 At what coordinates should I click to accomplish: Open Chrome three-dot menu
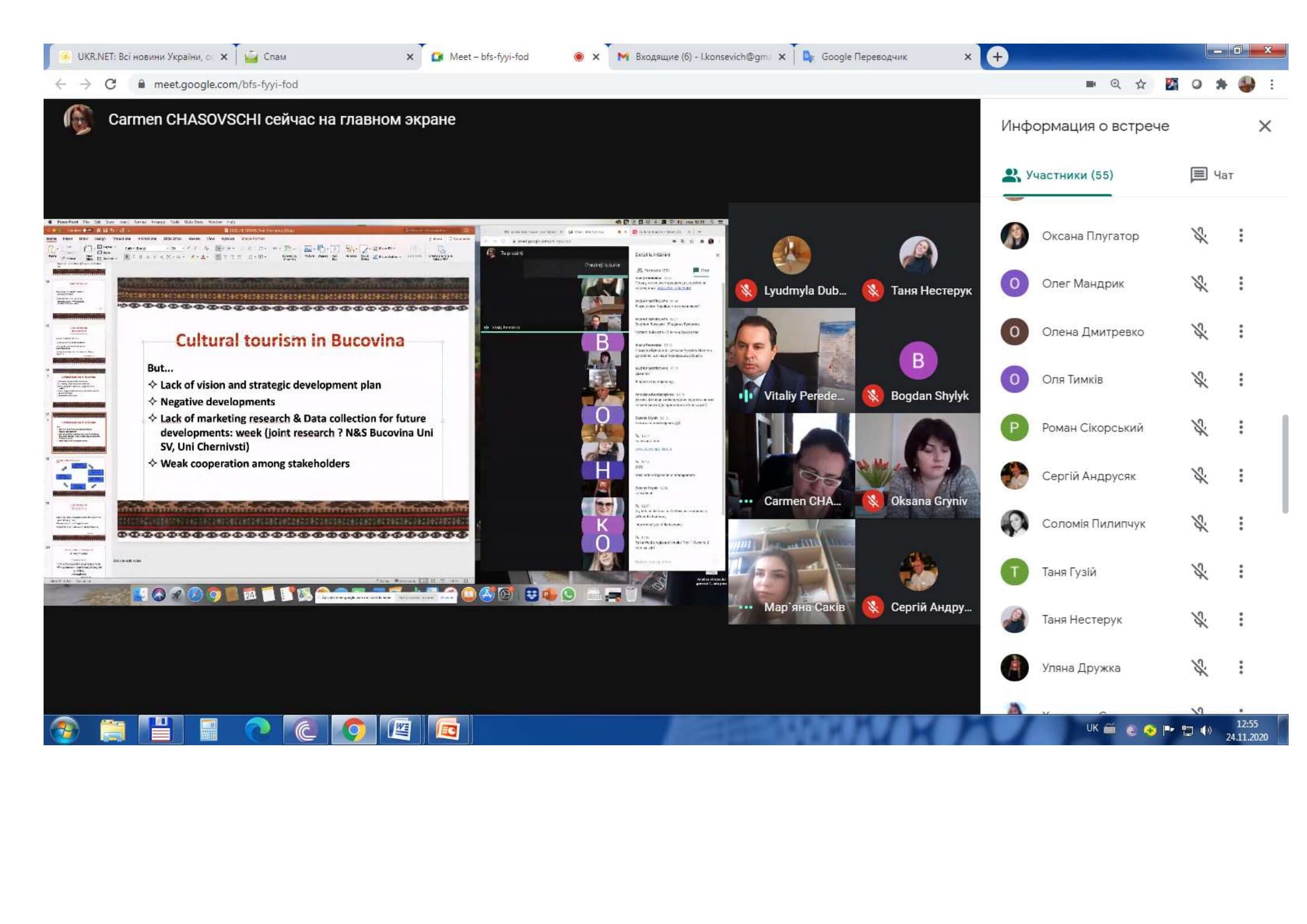click(1271, 84)
